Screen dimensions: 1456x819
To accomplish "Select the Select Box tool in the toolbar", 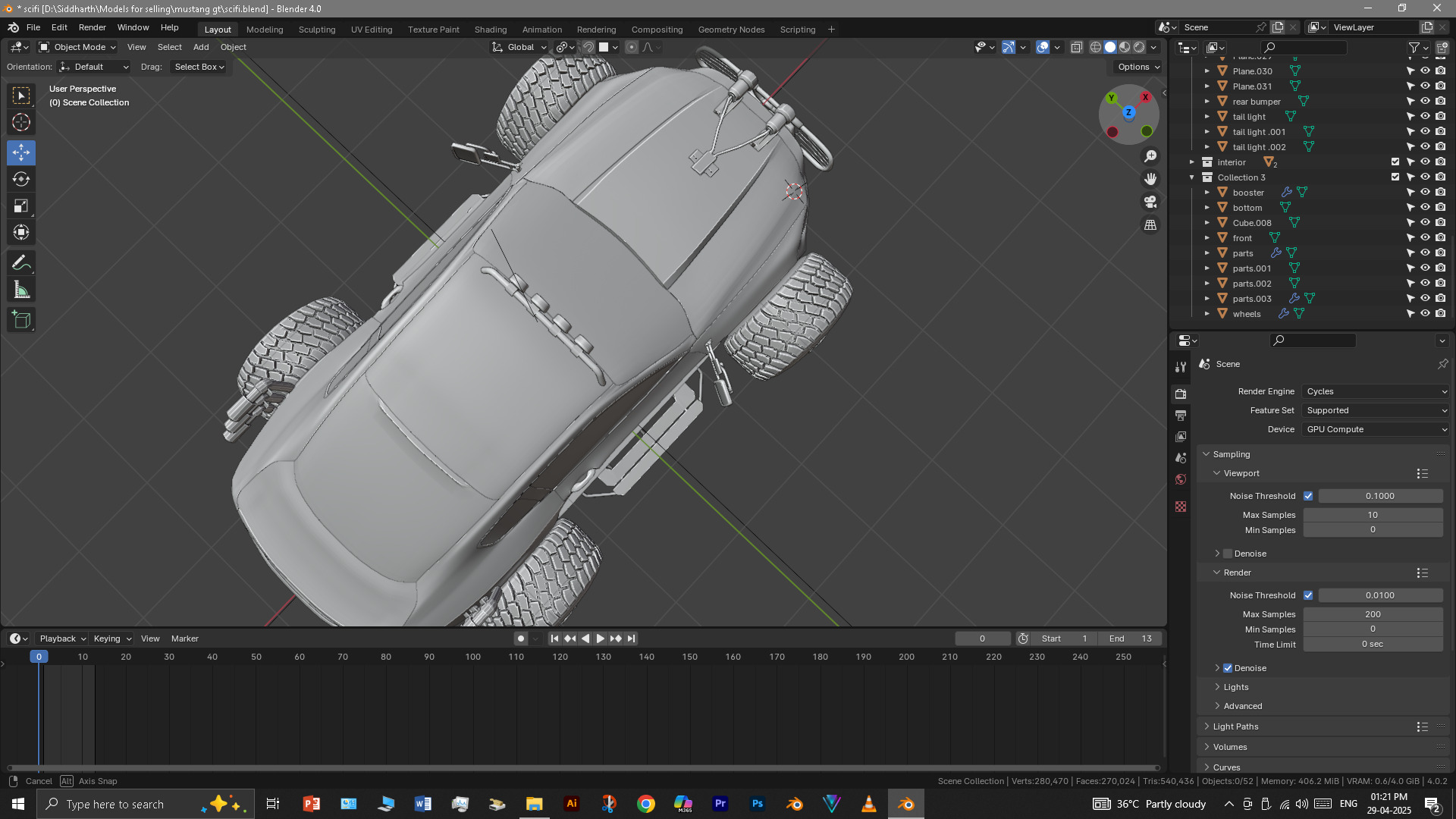I will click(21, 96).
